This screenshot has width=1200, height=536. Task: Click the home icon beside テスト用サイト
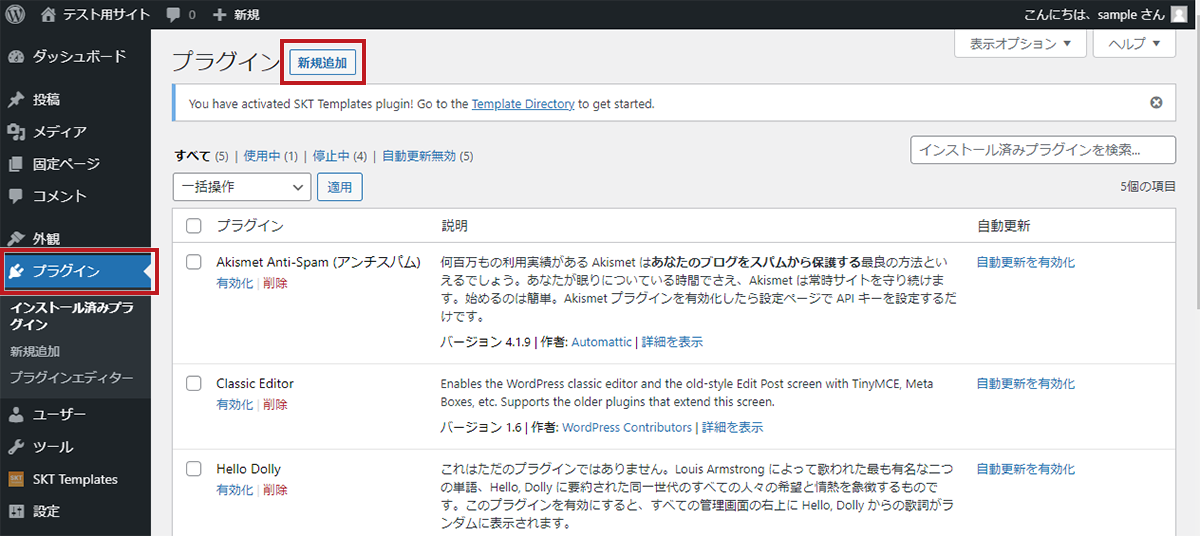(49, 15)
